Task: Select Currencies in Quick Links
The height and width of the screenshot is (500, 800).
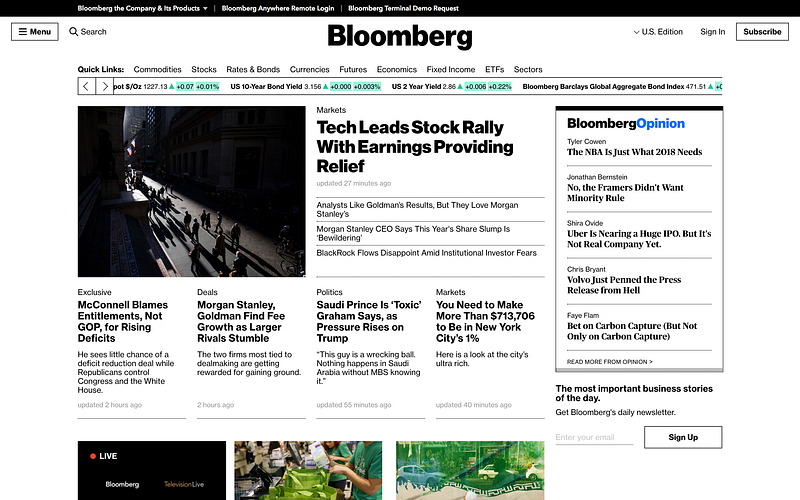Action: pos(309,69)
